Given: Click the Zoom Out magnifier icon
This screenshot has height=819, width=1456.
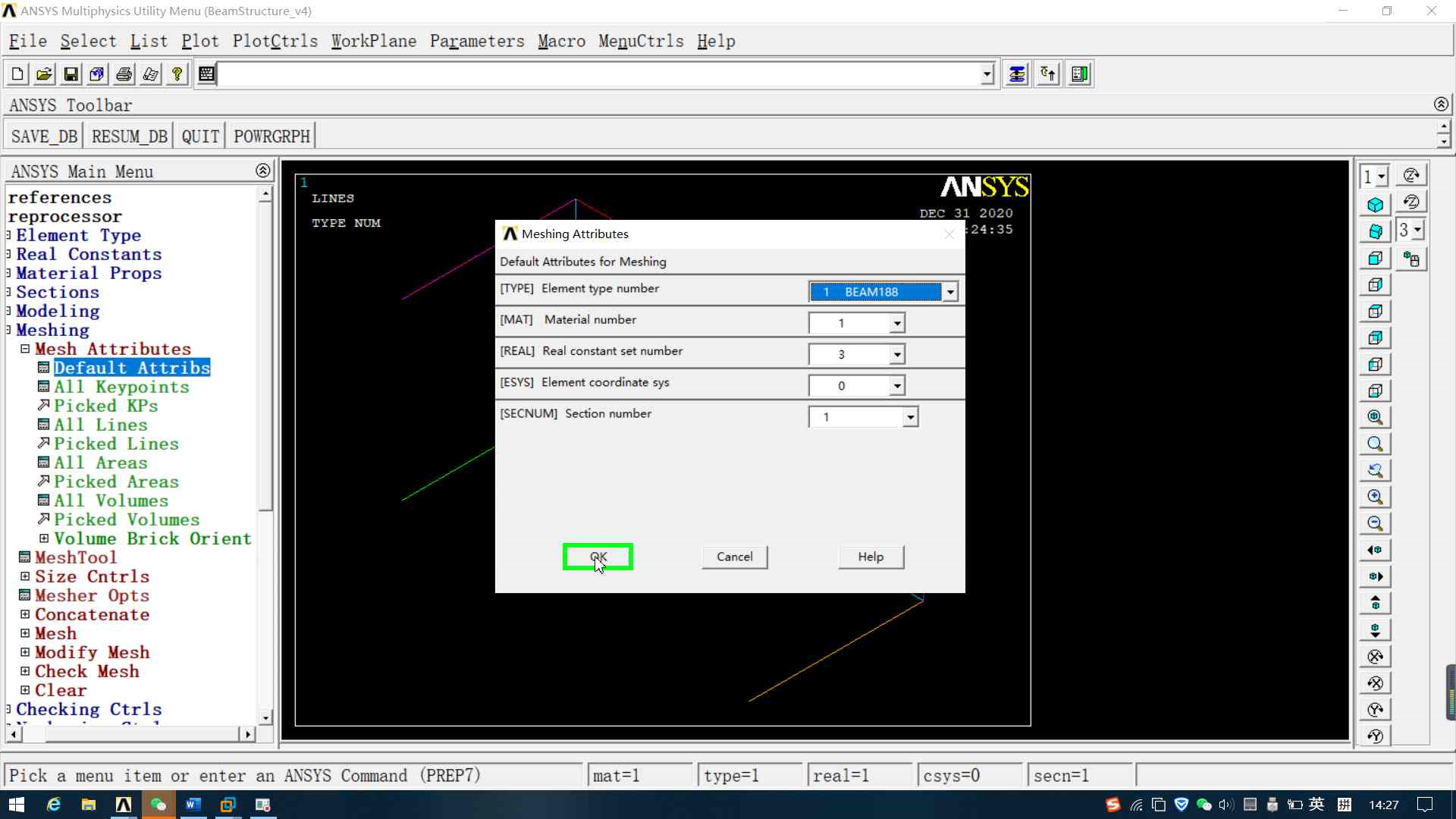Looking at the screenshot, I should (1375, 523).
